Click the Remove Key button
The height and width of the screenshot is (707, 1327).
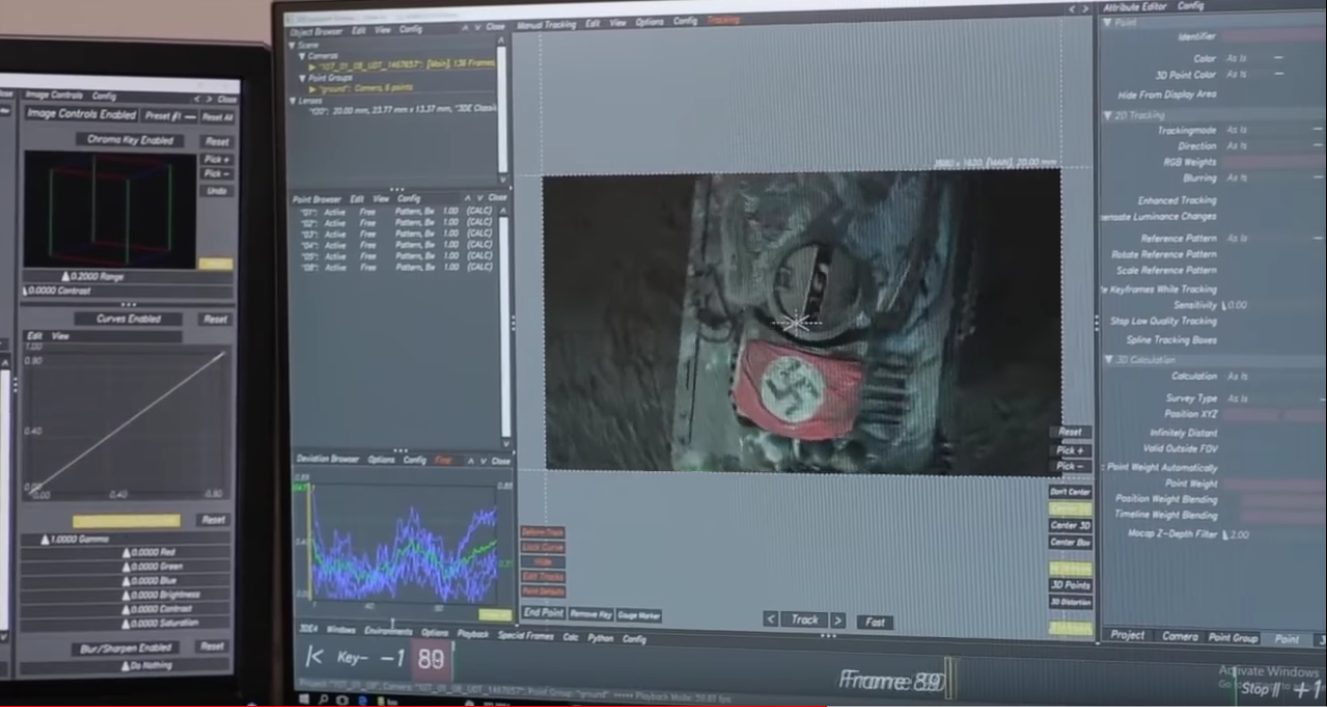590,614
